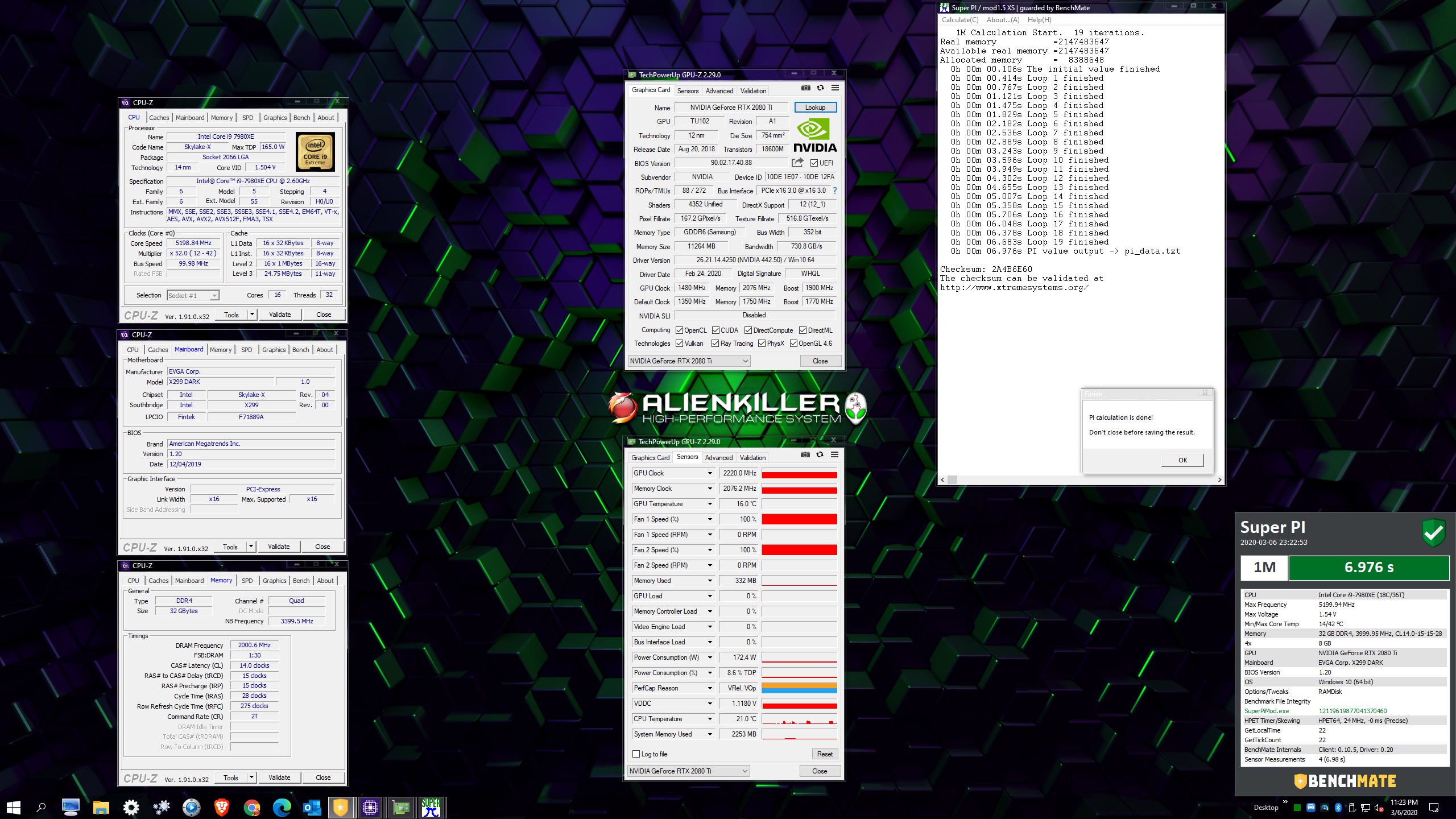The image size is (1456, 819).
Task: Open Brave browser from the taskbar
Action: pos(221,807)
